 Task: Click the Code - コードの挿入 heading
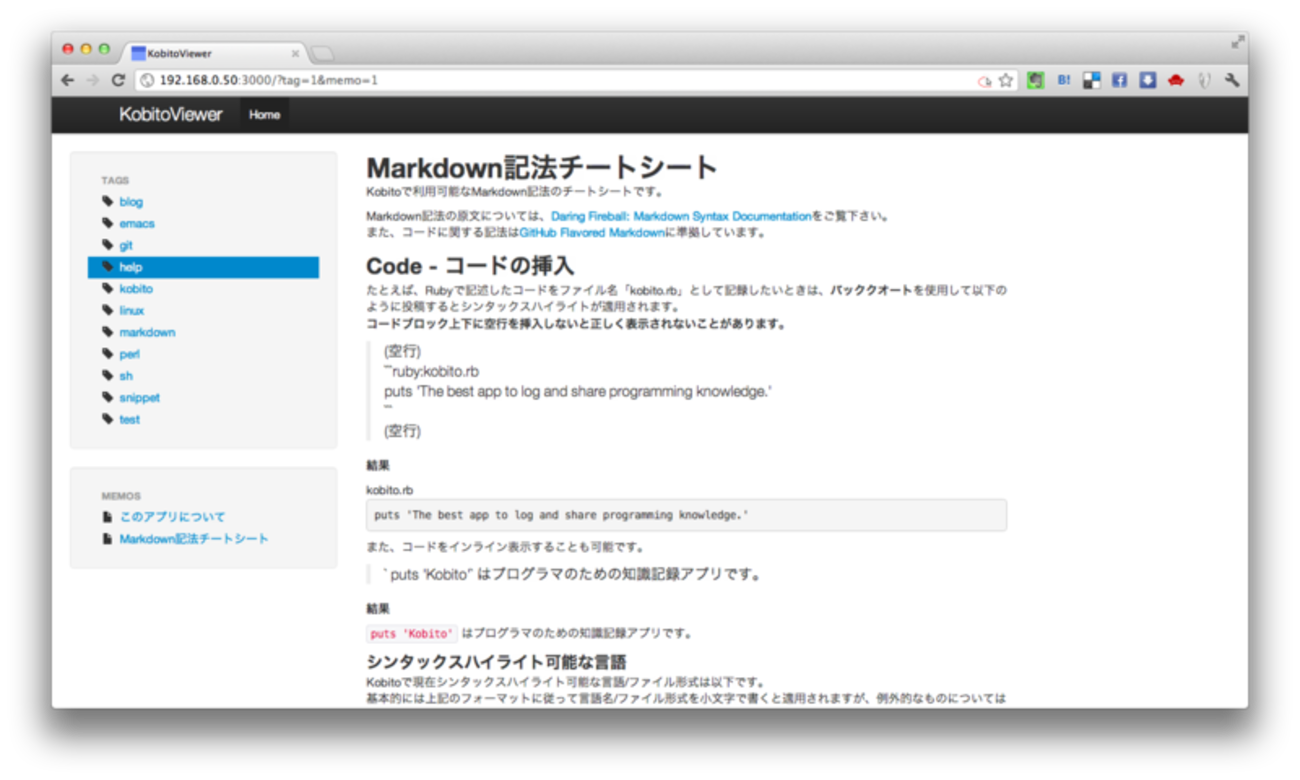pos(470,266)
